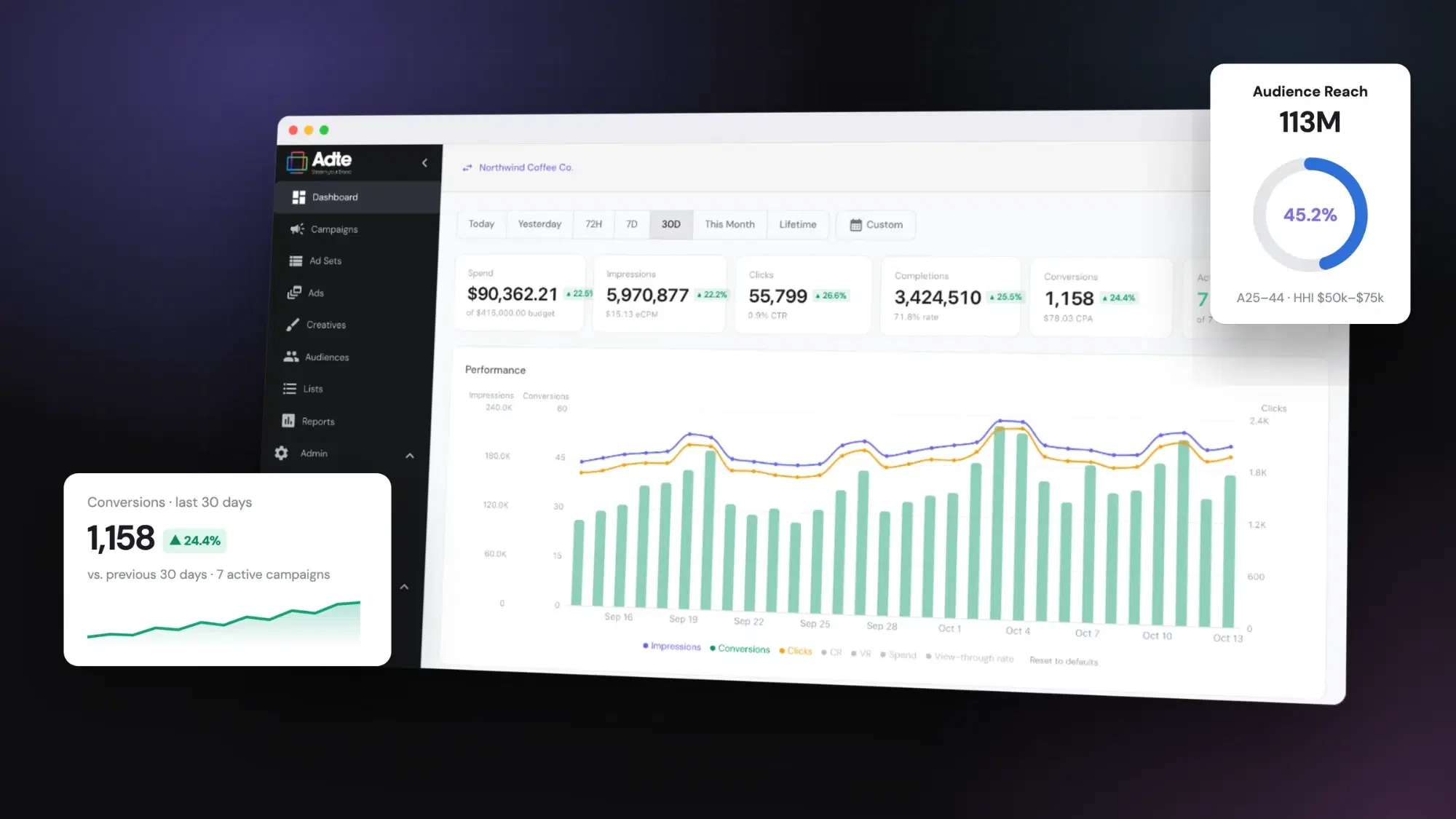Click the Audience Reach 113M value

1310,122
